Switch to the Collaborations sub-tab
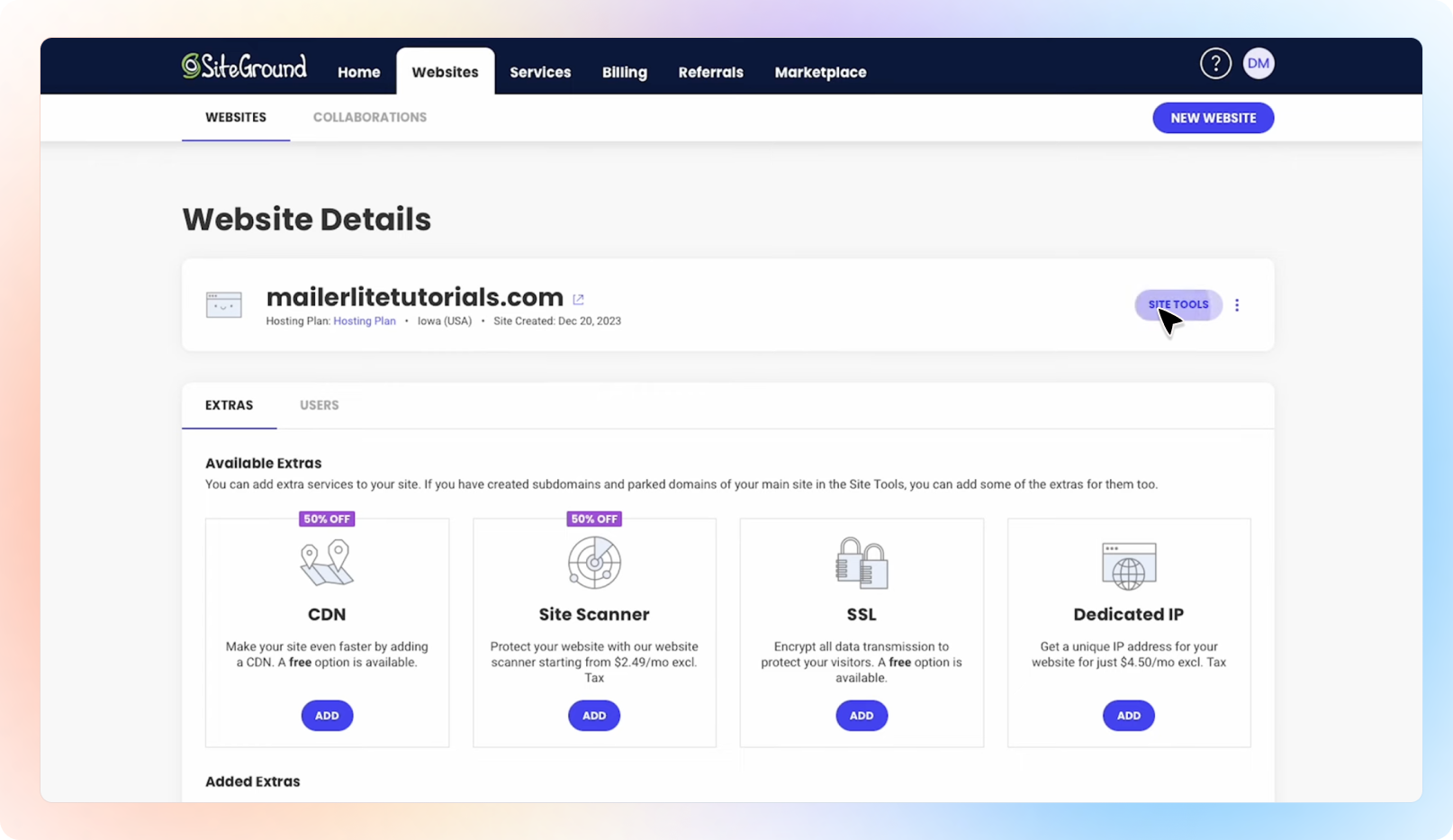Image resolution: width=1453 pixels, height=840 pixels. tap(370, 118)
